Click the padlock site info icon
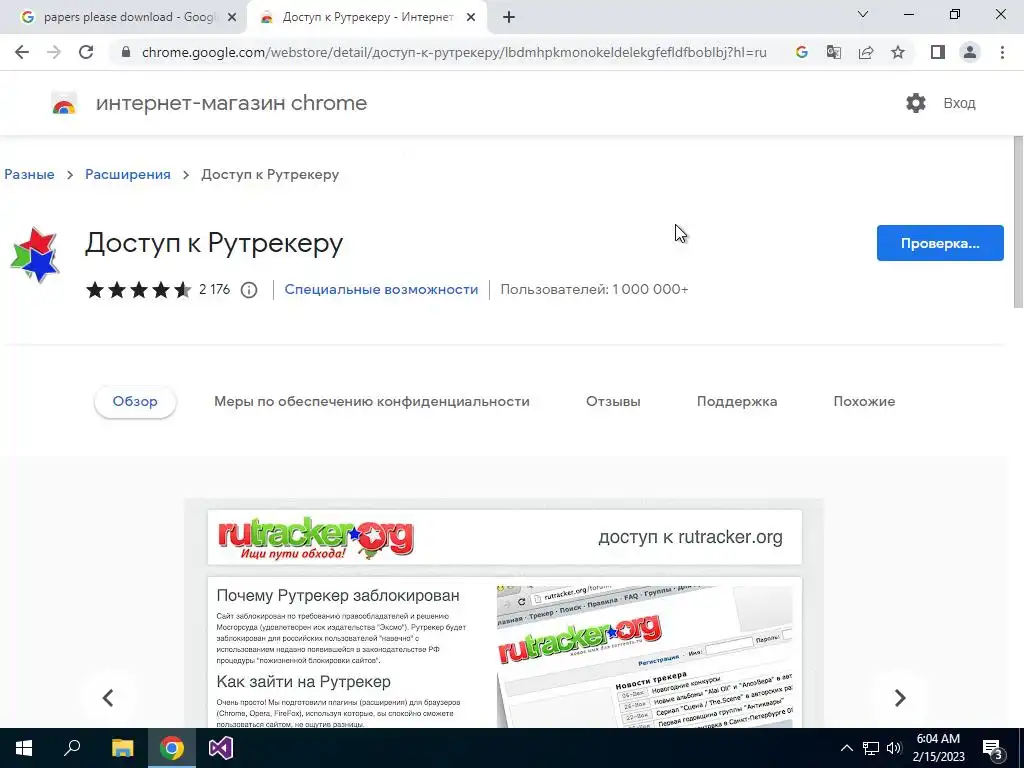This screenshot has width=1024, height=768. click(126, 52)
